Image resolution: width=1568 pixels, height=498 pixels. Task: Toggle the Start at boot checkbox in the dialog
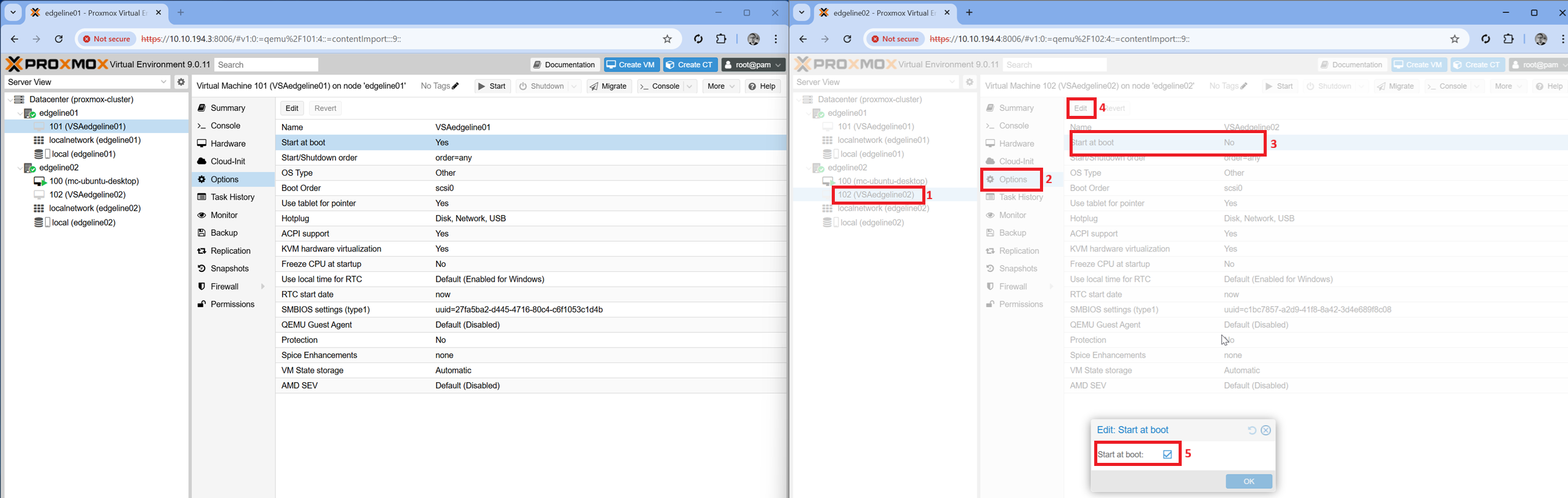1167,454
